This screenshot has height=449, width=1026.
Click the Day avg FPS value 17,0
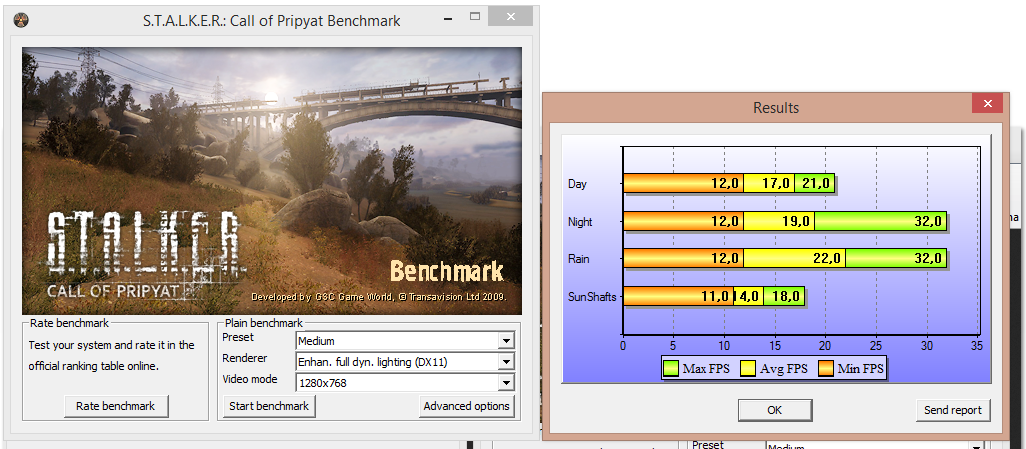click(x=776, y=184)
